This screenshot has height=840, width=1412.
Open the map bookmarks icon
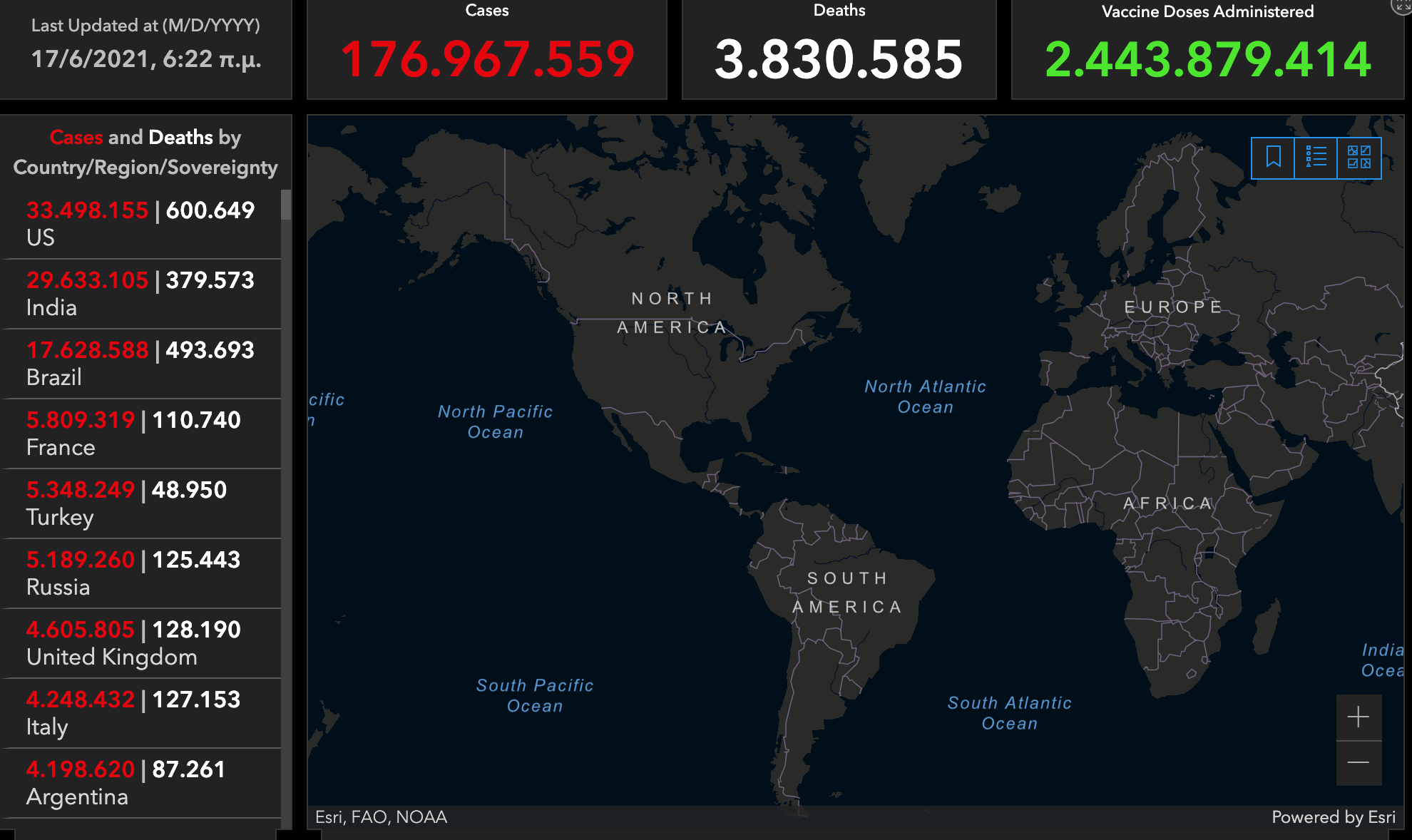pyautogui.click(x=1273, y=158)
